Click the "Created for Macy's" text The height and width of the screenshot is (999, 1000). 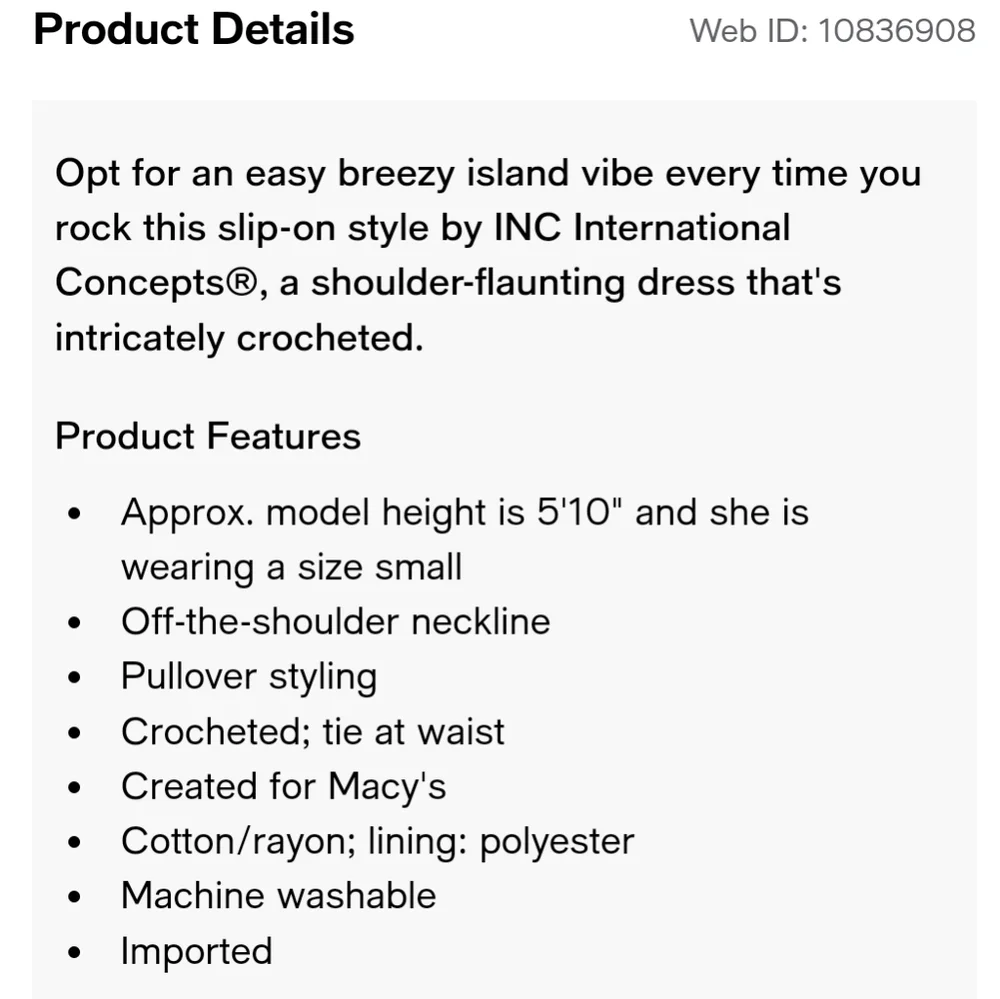[283, 786]
